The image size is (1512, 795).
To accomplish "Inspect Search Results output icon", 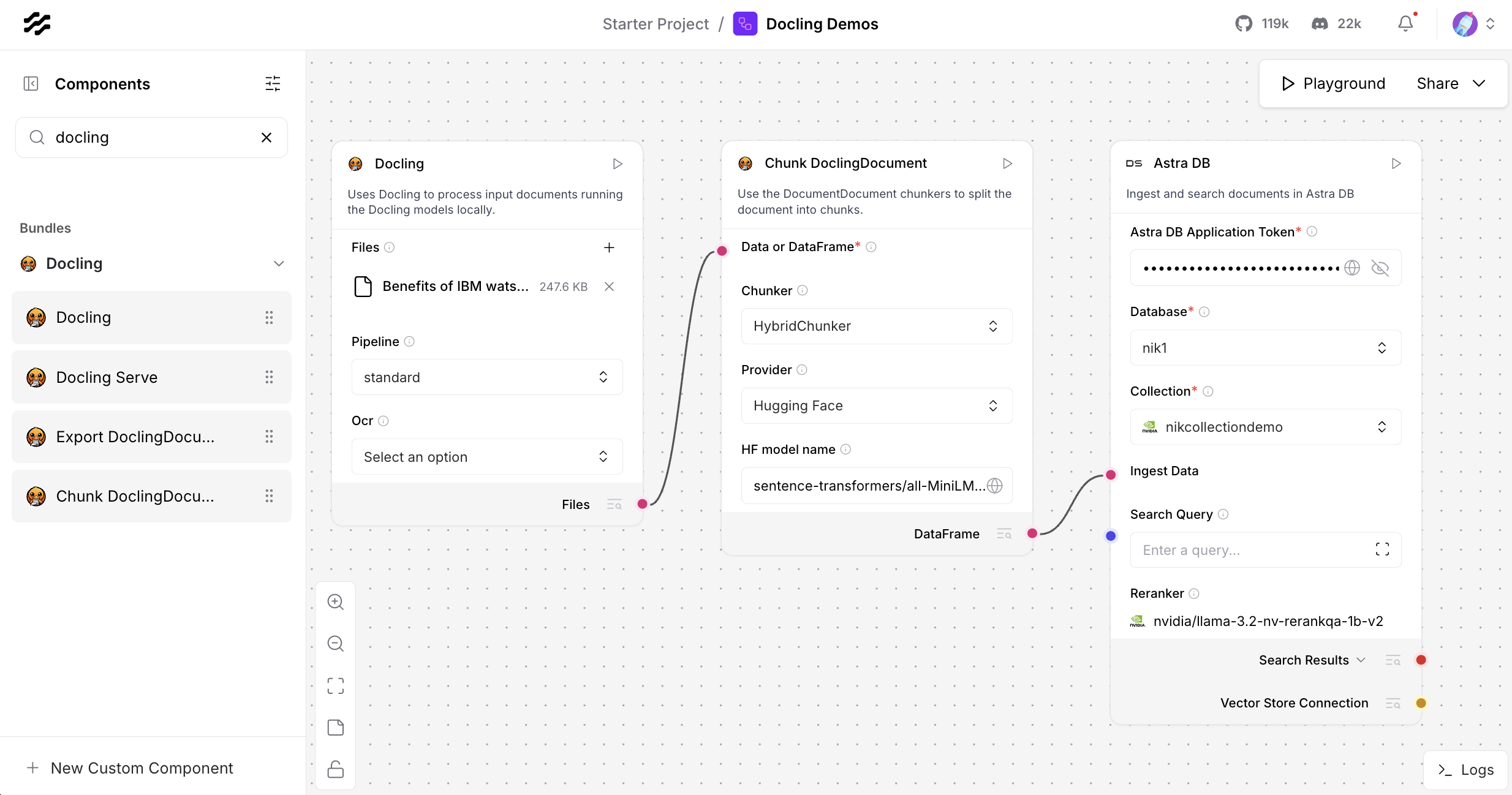I will [1393, 660].
